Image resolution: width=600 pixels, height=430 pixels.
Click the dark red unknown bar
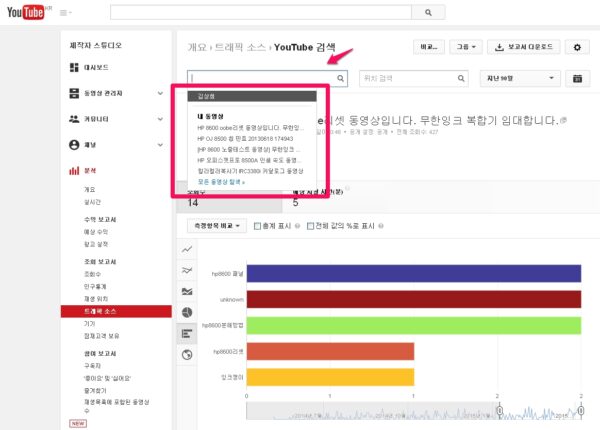point(414,299)
